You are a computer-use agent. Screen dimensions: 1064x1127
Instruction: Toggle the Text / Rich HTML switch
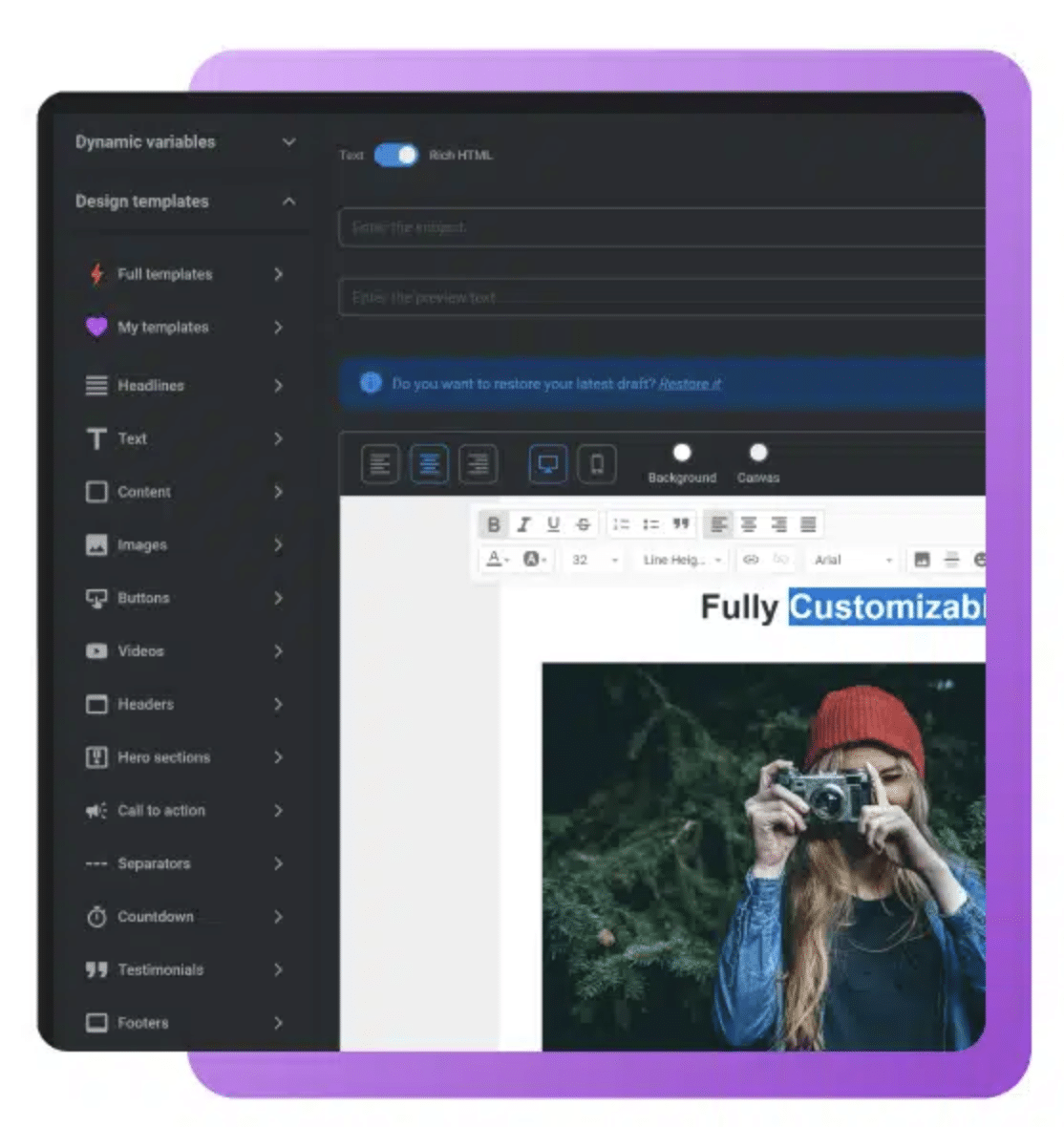coord(395,155)
